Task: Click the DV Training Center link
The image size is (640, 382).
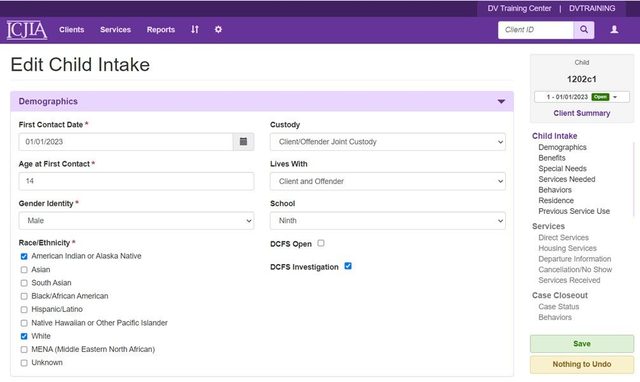Action: click(519, 8)
